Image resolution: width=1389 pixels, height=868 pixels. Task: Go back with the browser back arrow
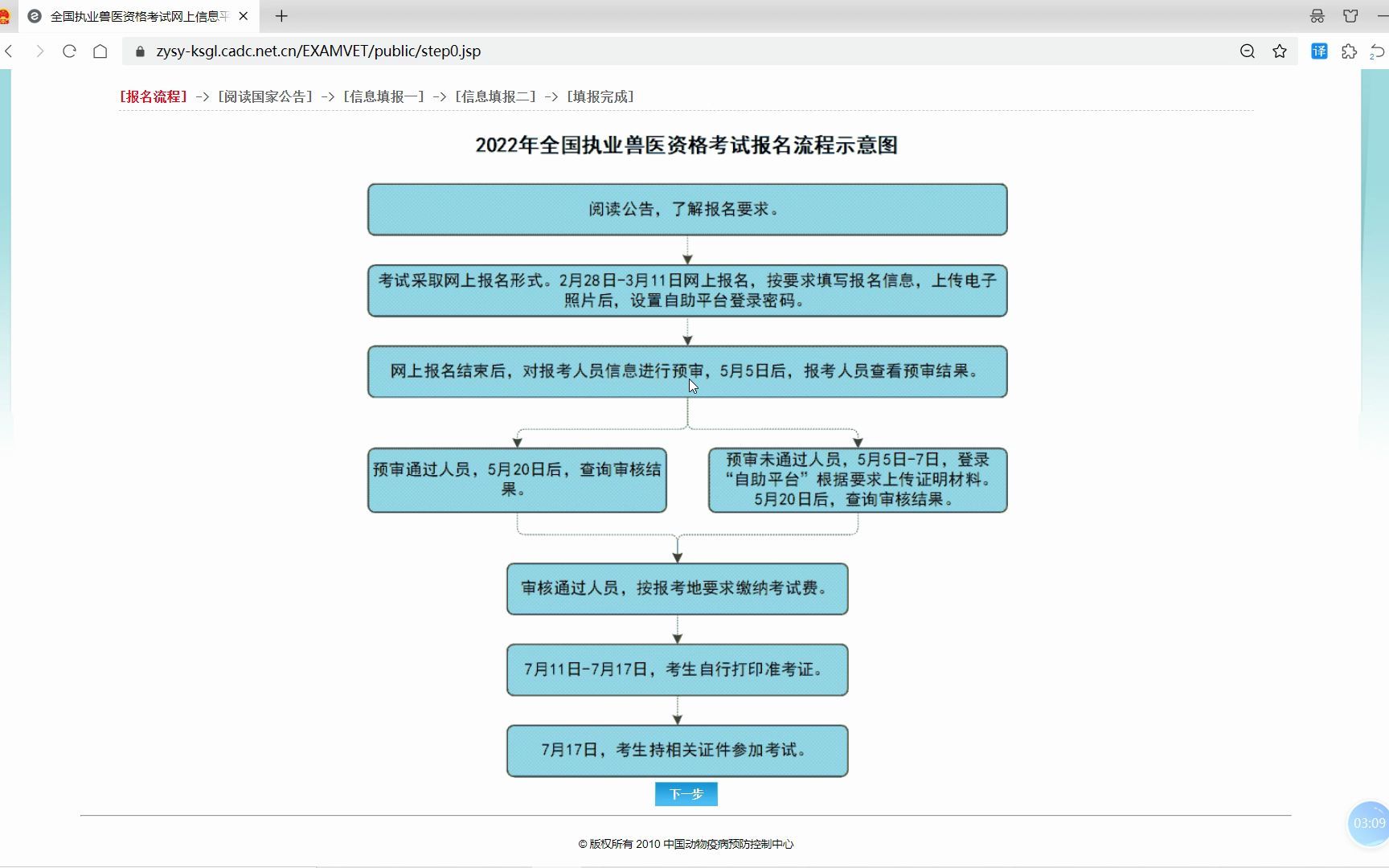10,51
